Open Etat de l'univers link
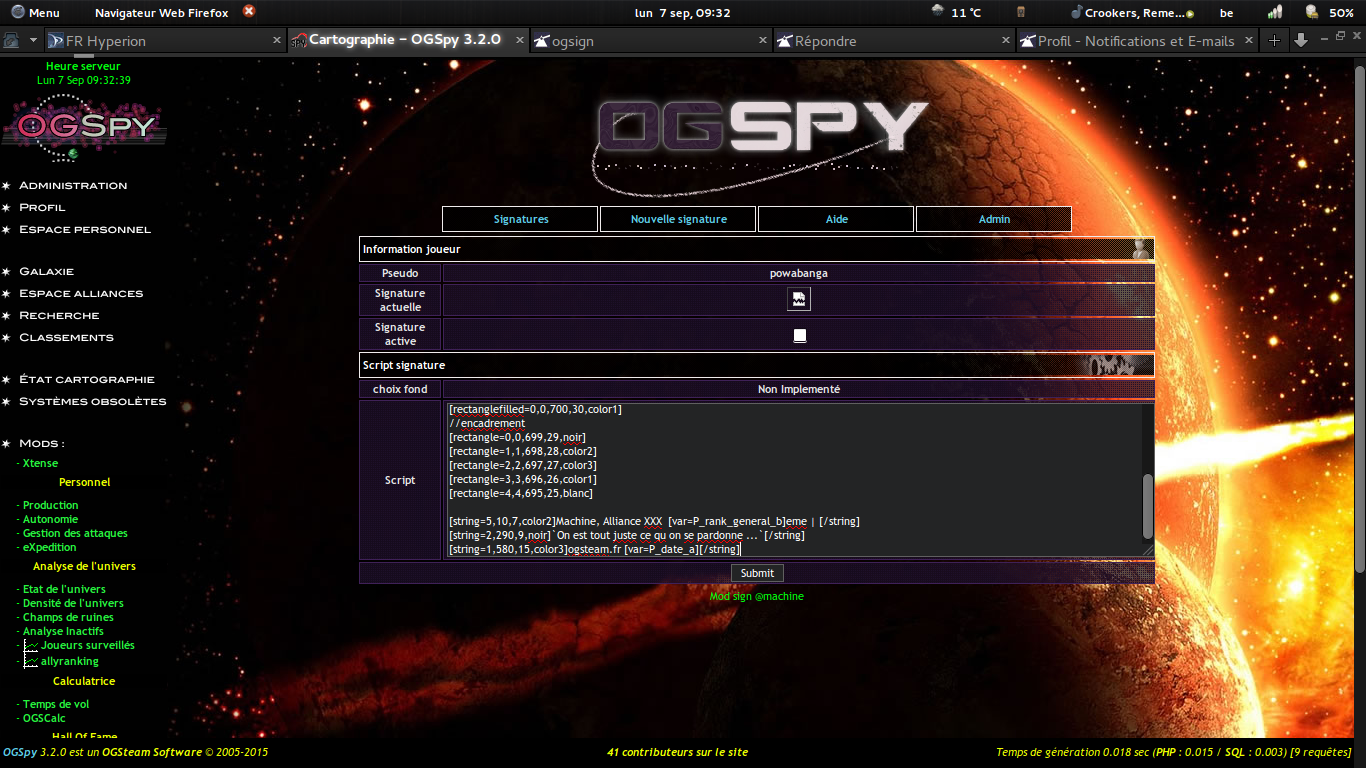This screenshot has height=768, width=1366. coord(64,590)
